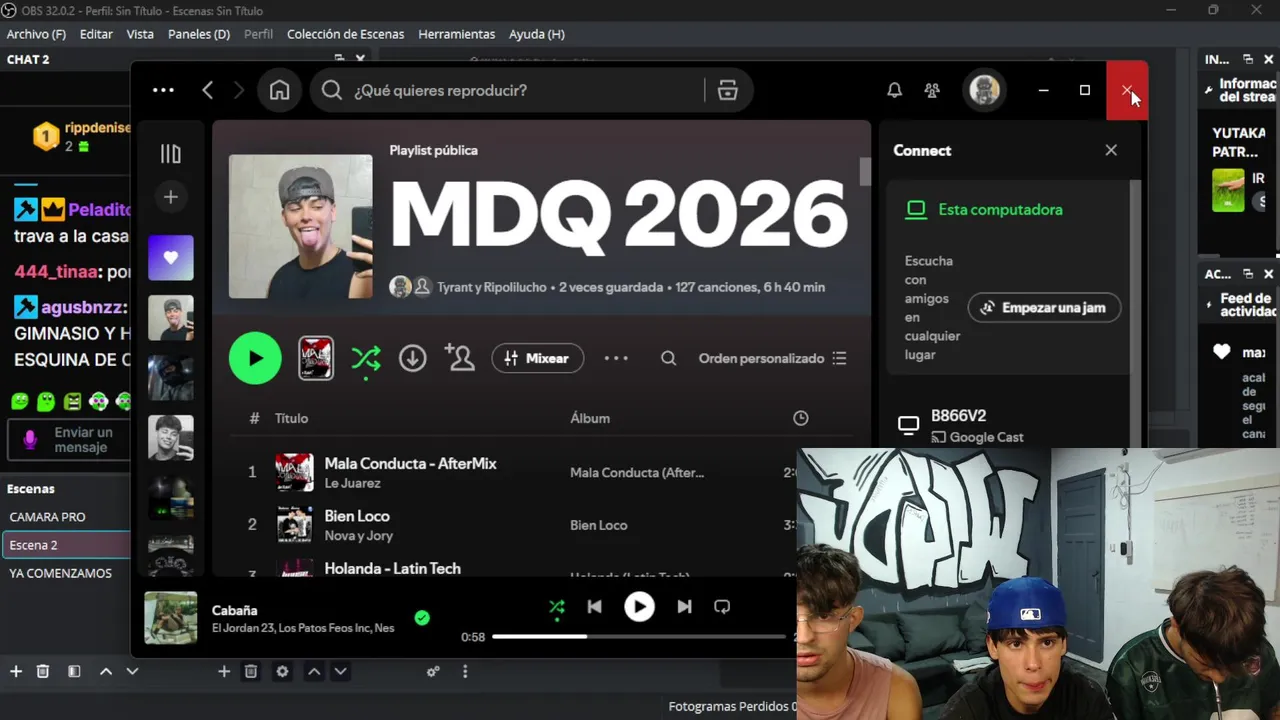
Task: Click the song progress bar
Action: coord(639,637)
